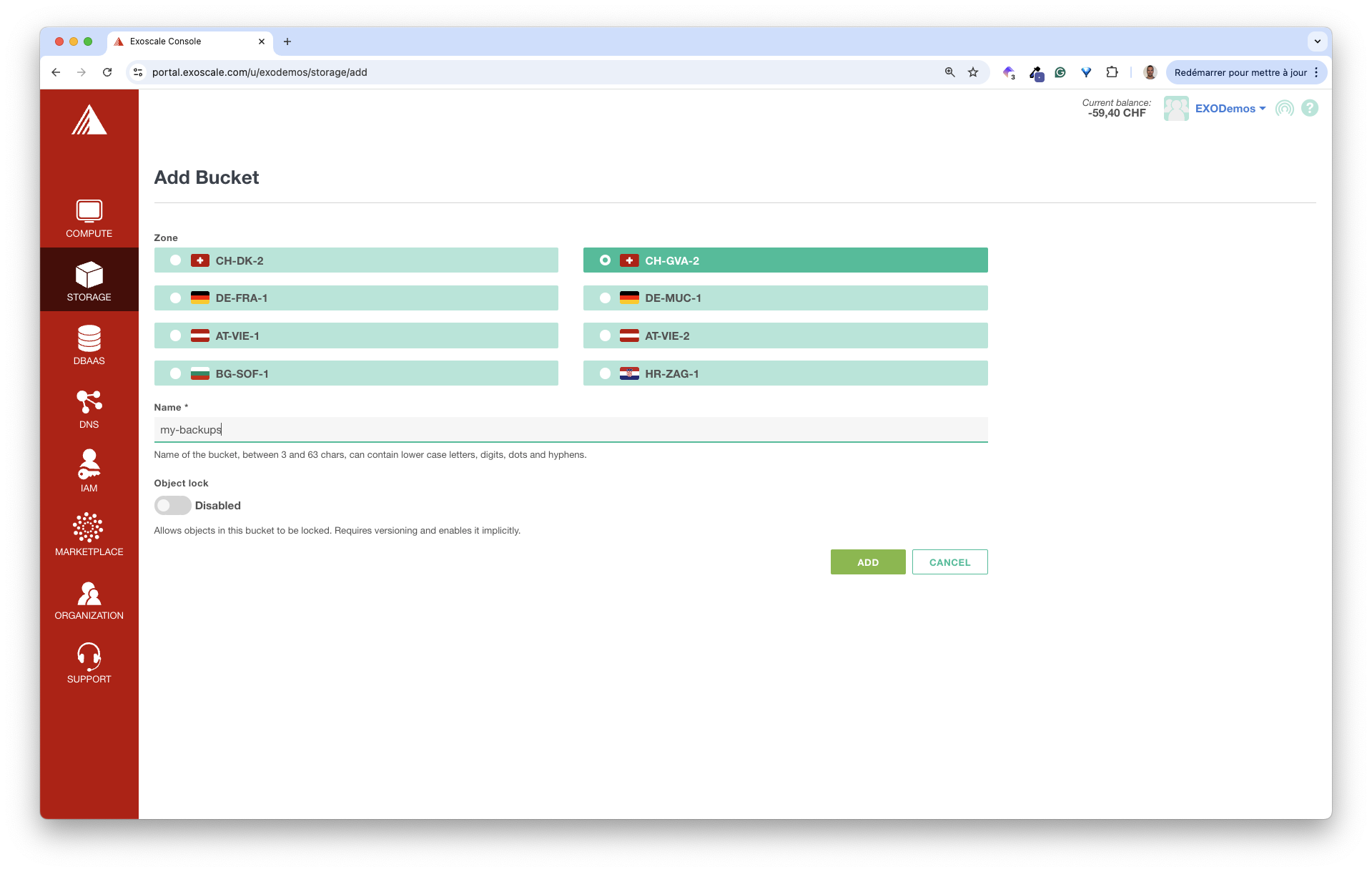Open the Storage sidebar item
The width and height of the screenshot is (1372, 872).
[89, 280]
